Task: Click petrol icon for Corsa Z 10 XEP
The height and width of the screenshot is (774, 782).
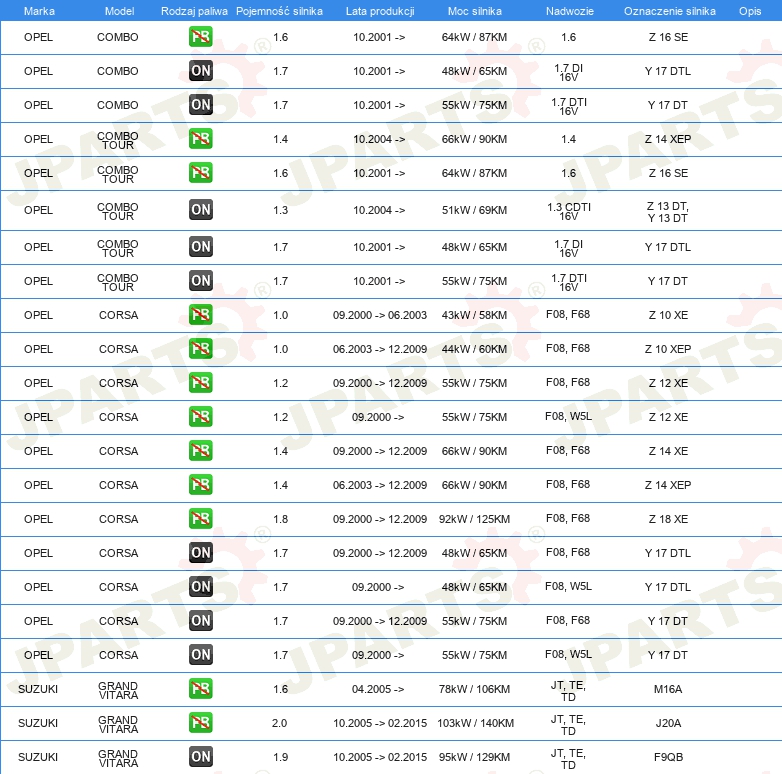Action: coord(200,349)
